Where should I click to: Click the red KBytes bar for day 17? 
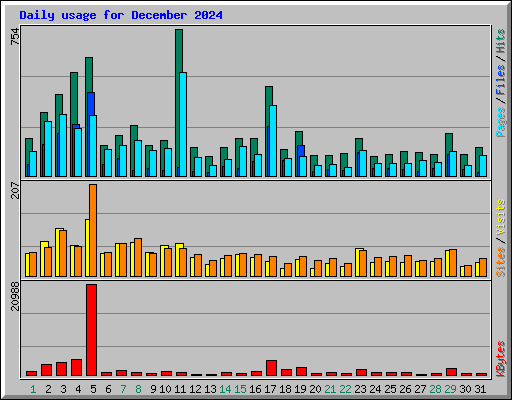271,368
